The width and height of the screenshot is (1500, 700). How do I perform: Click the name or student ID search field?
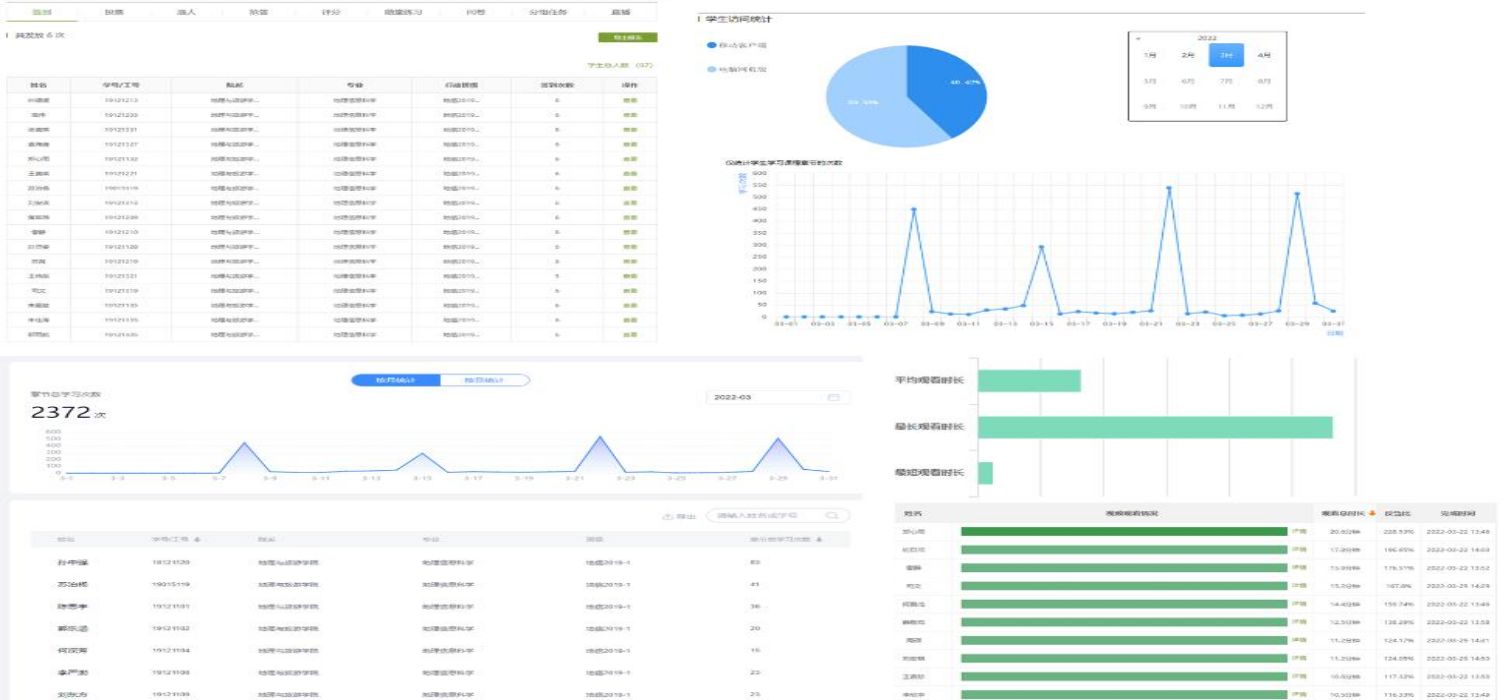[765, 516]
